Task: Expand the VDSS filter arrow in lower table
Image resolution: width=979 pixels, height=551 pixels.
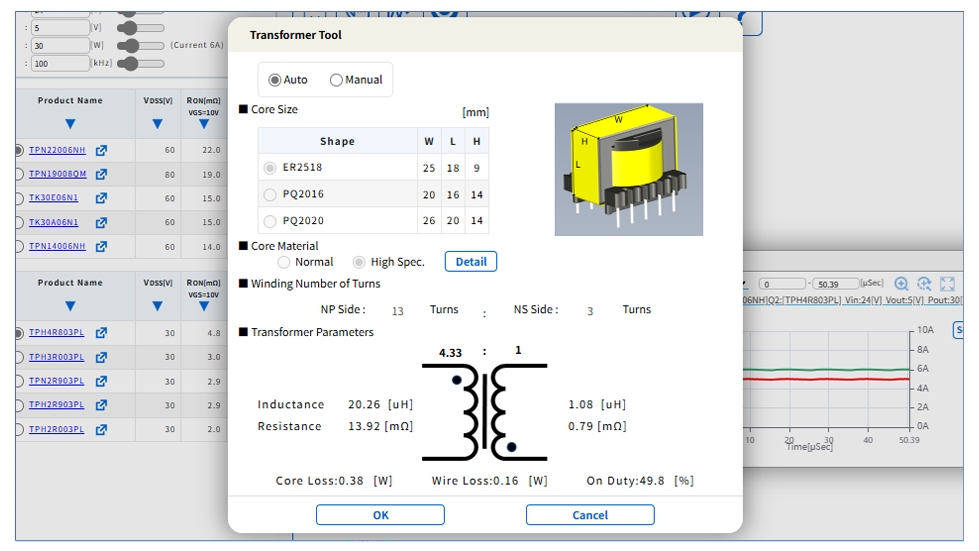Action: click(x=157, y=306)
